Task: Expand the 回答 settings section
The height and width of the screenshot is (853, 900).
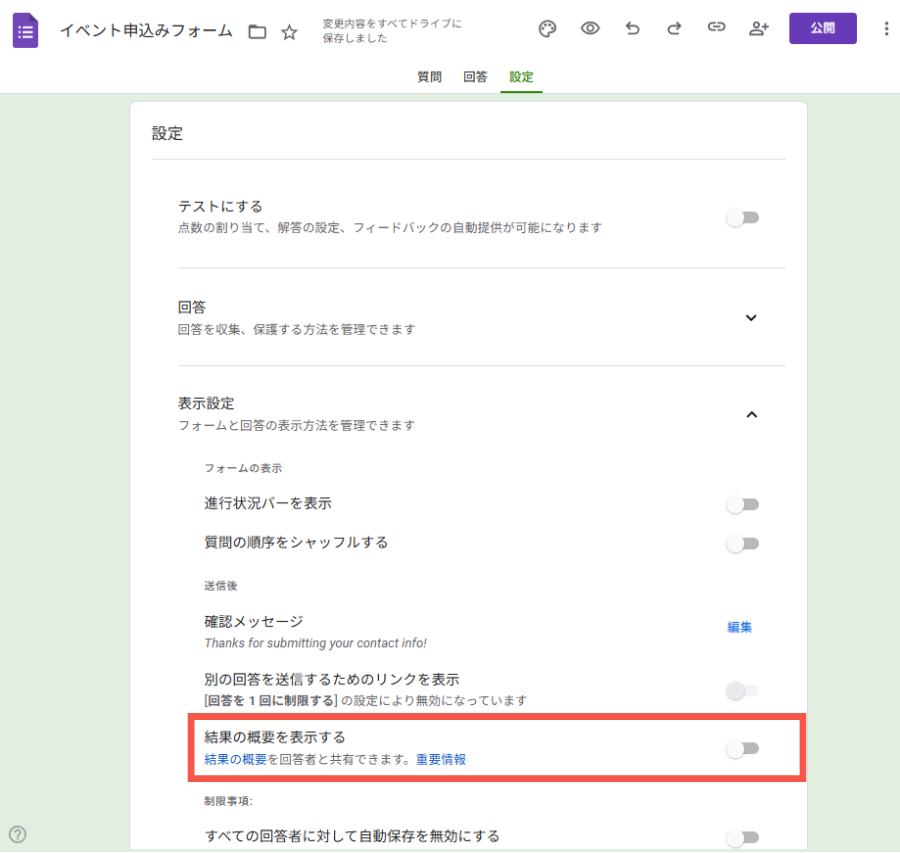Action: pyautogui.click(x=752, y=318)
